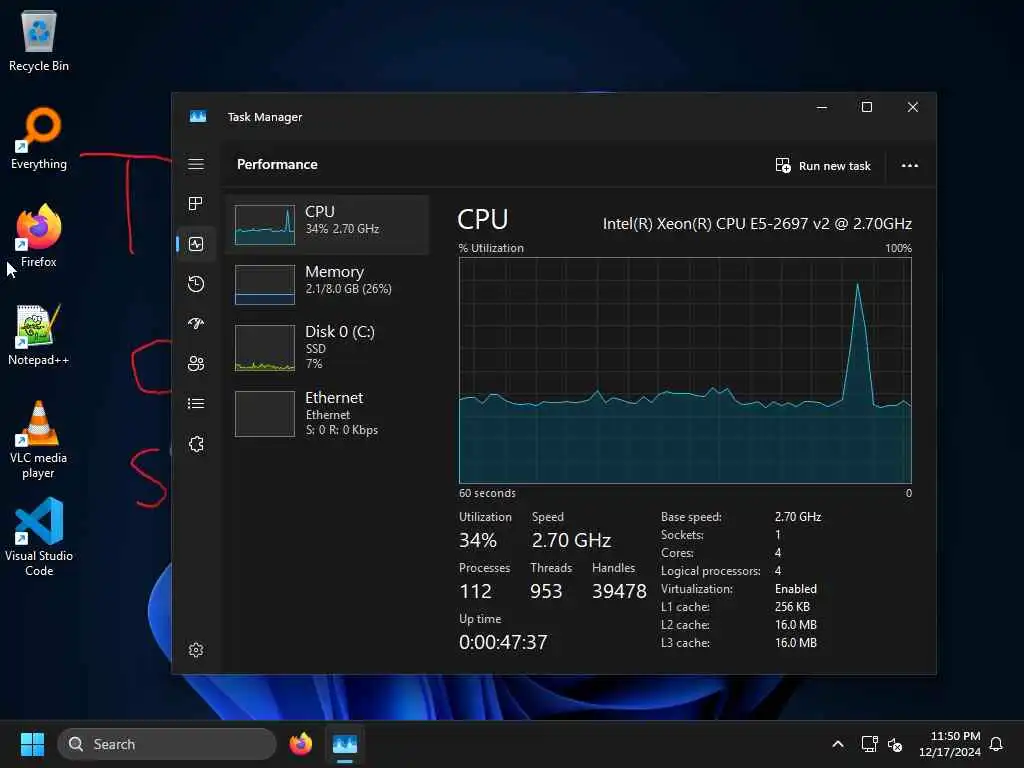
Task: Click the CPU utilization graph area
Action: pos(685,370)
